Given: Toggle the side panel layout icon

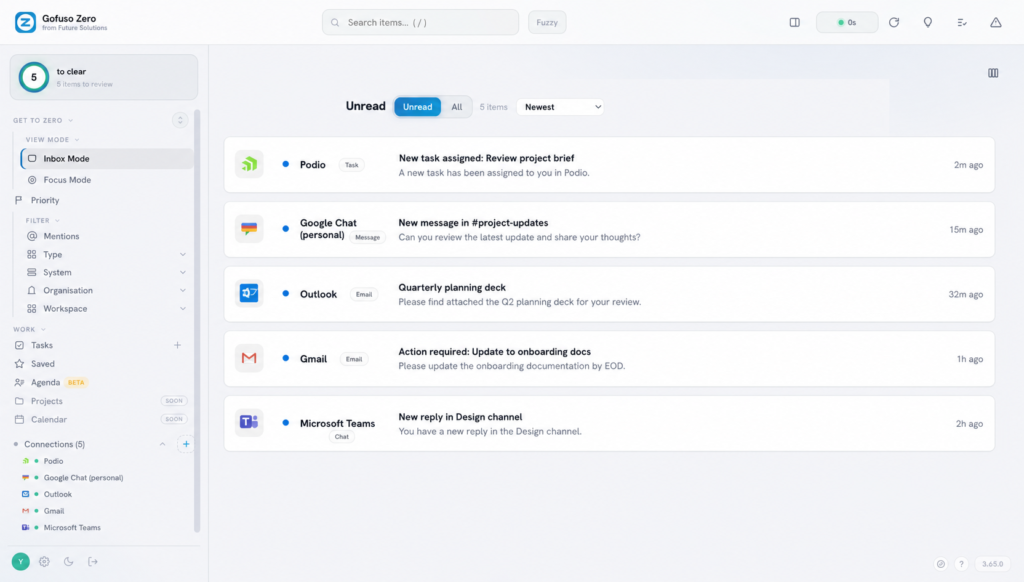Looking at the screenshot, I should point(794,22).
